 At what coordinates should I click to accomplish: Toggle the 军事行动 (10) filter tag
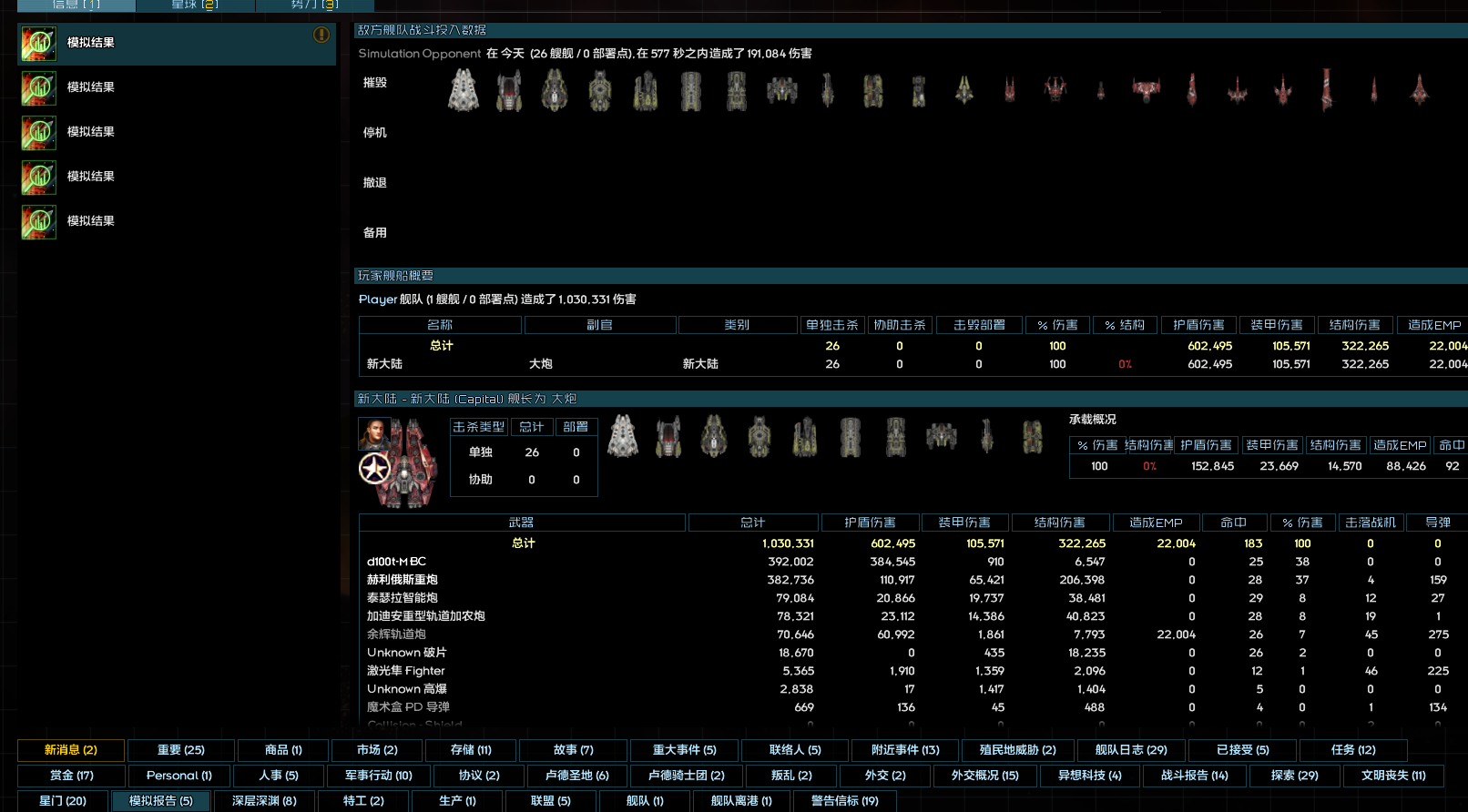pyautogui.click(x=379, y=776)
